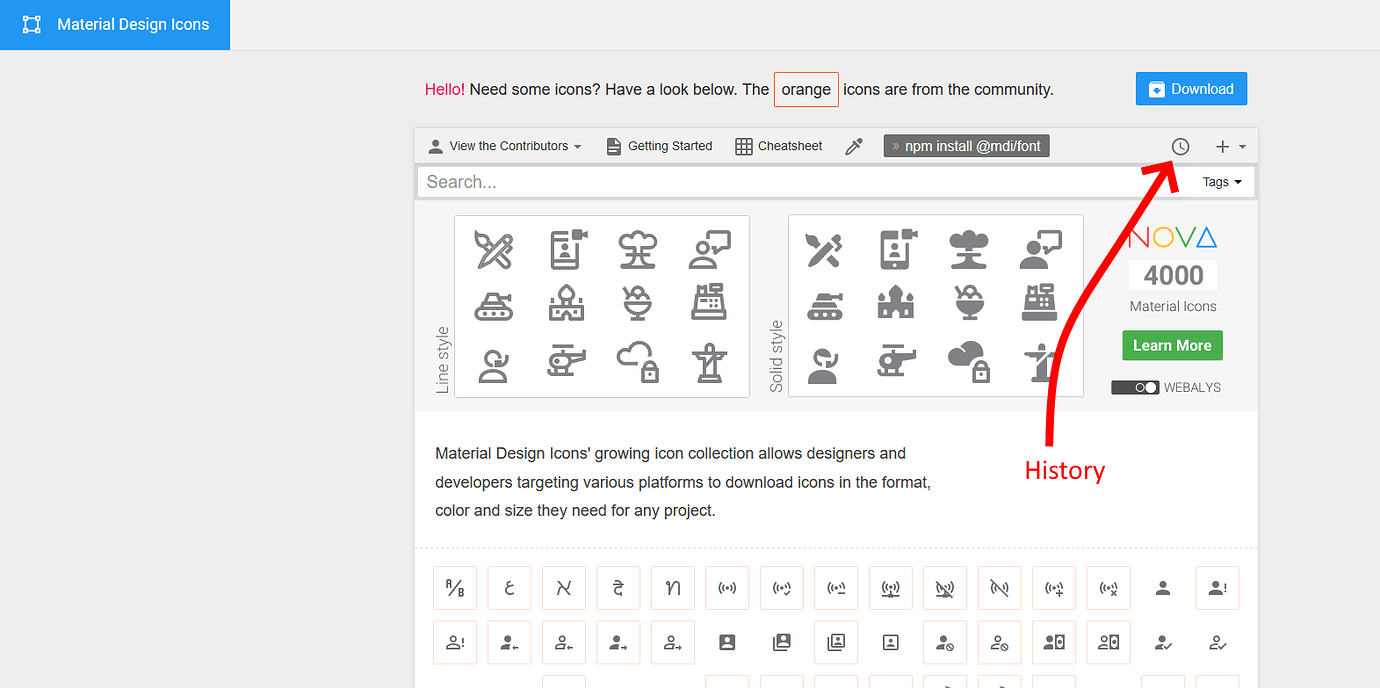Select the abjad-arabic letter icon
Screen dimensions: 1380x688
(x=509, y=588)
